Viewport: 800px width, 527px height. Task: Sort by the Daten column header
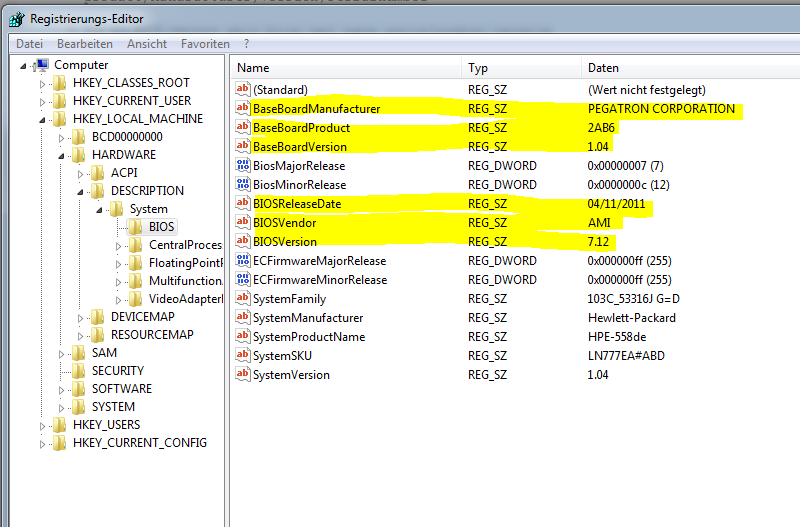[x=691, y=68]
